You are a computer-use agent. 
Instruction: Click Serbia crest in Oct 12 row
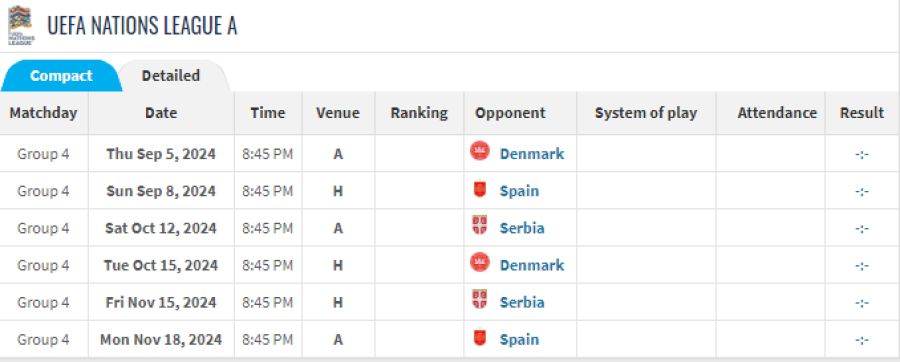click(480, 227)
